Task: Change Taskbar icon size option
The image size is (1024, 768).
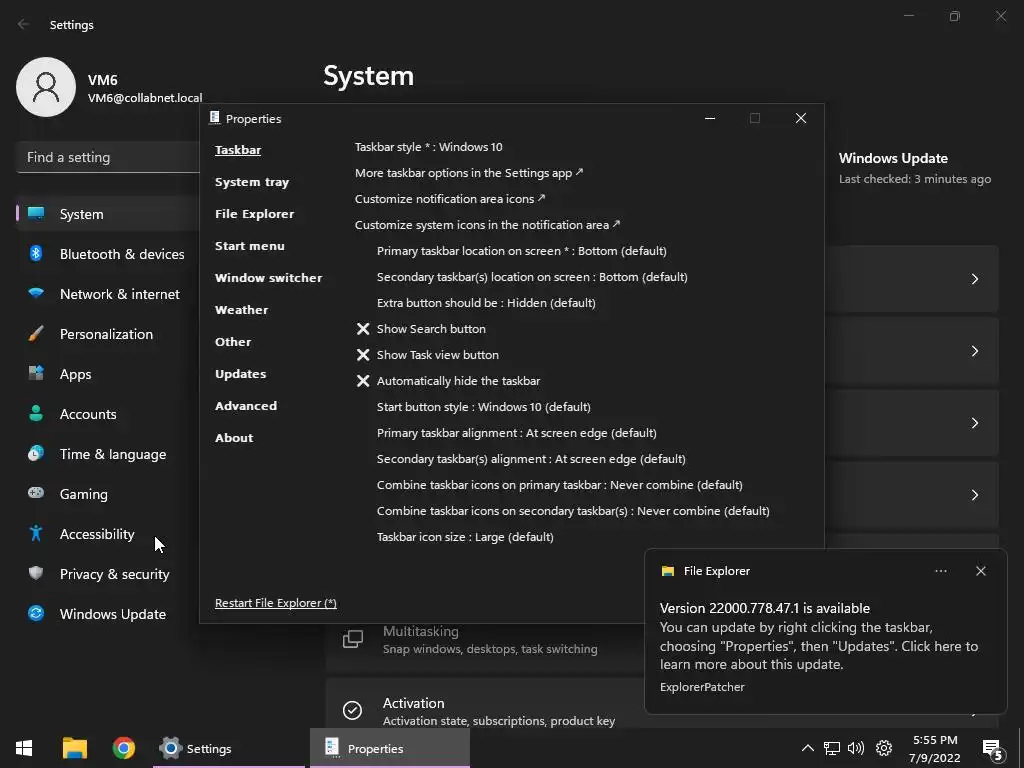Action: point(465,537)
